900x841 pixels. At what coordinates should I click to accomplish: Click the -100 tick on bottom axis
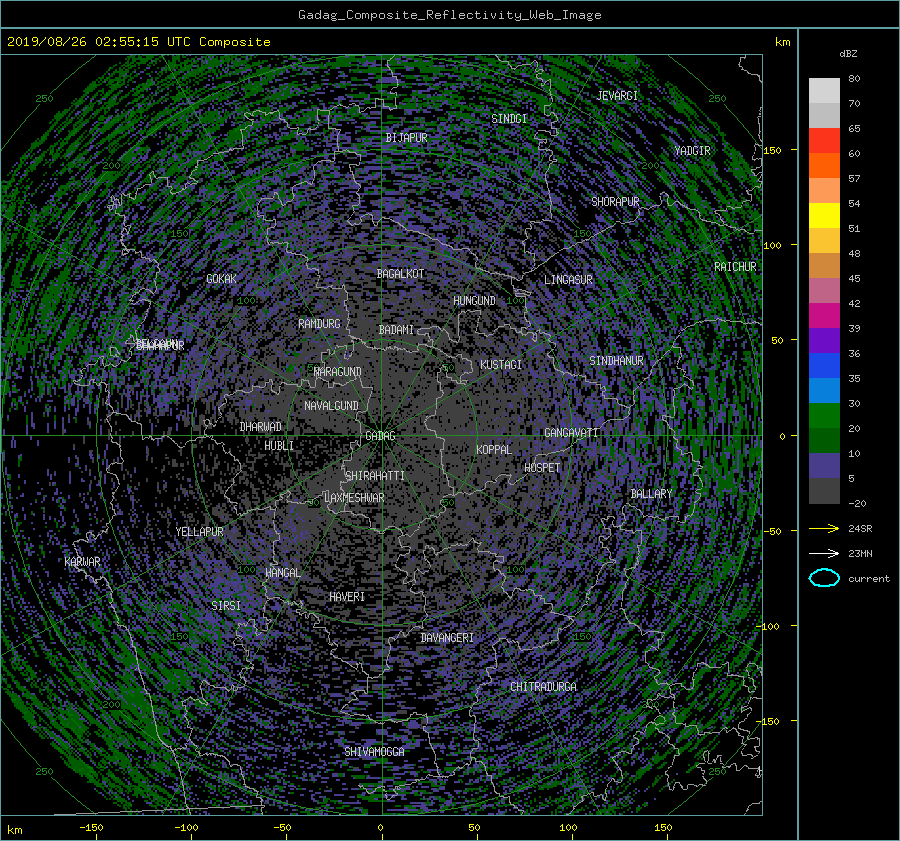[186, 828]
